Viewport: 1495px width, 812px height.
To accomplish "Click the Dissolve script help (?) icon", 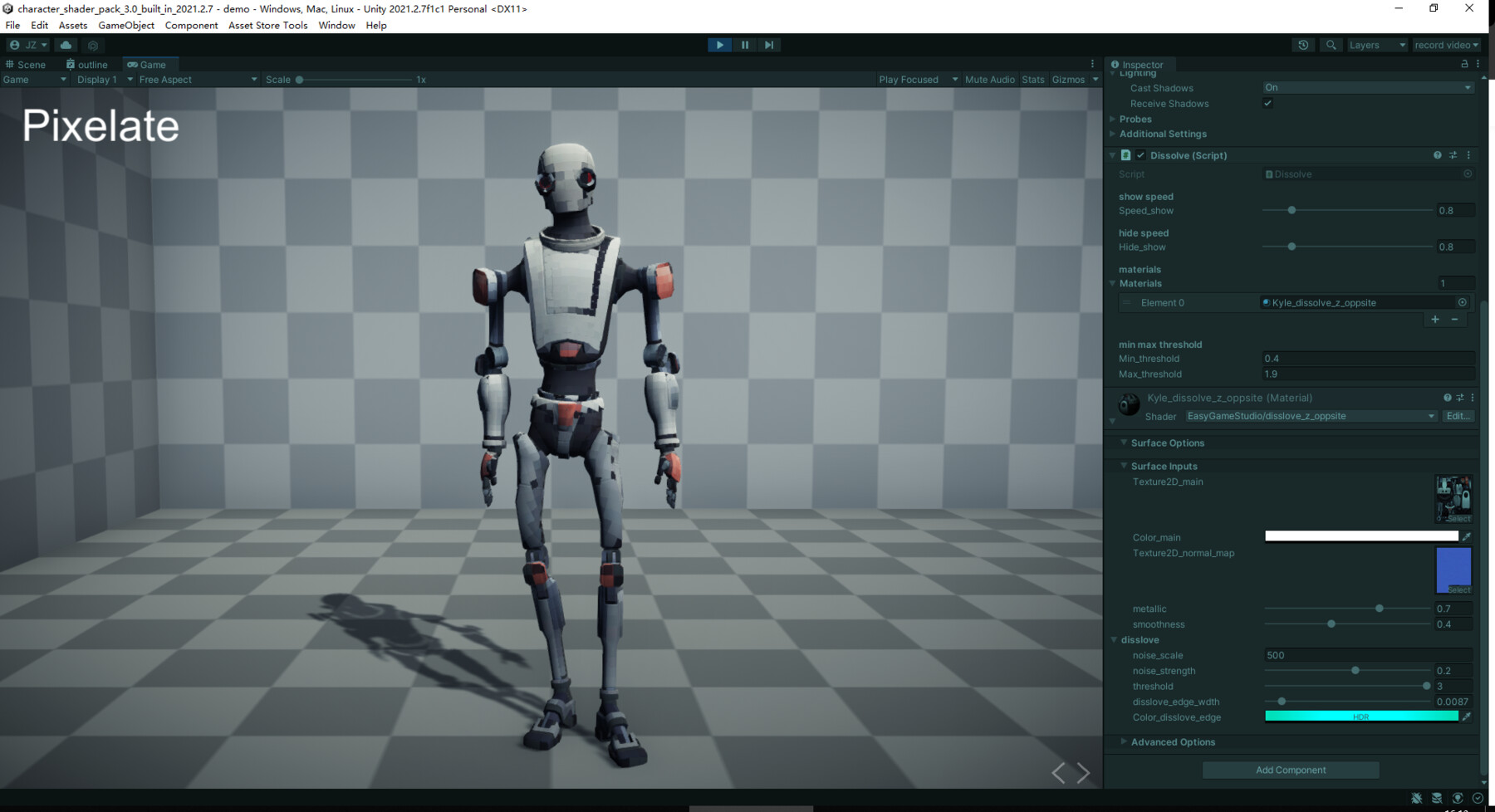I will click(1437, 155).
